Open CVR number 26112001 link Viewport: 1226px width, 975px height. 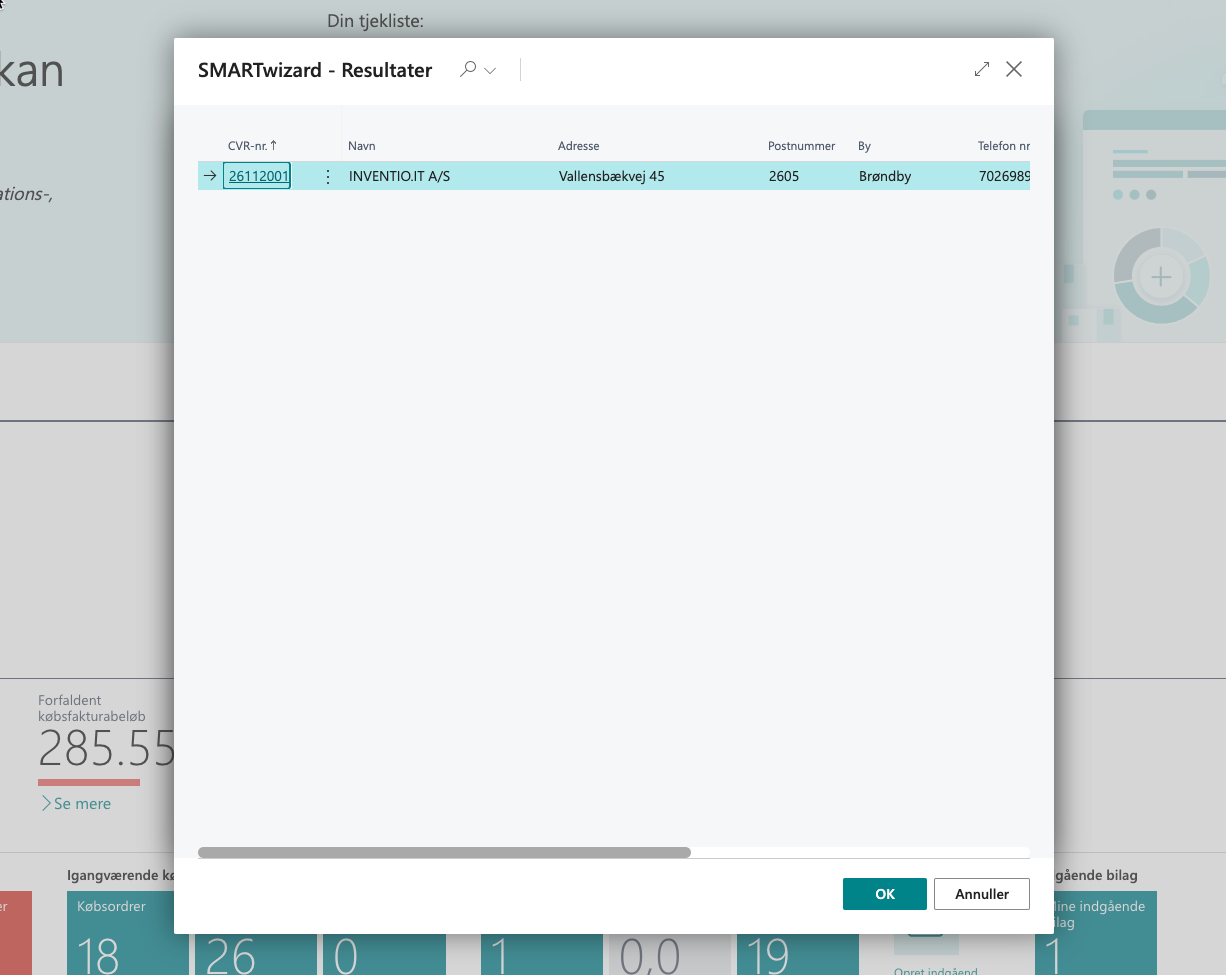click(258, 177)
